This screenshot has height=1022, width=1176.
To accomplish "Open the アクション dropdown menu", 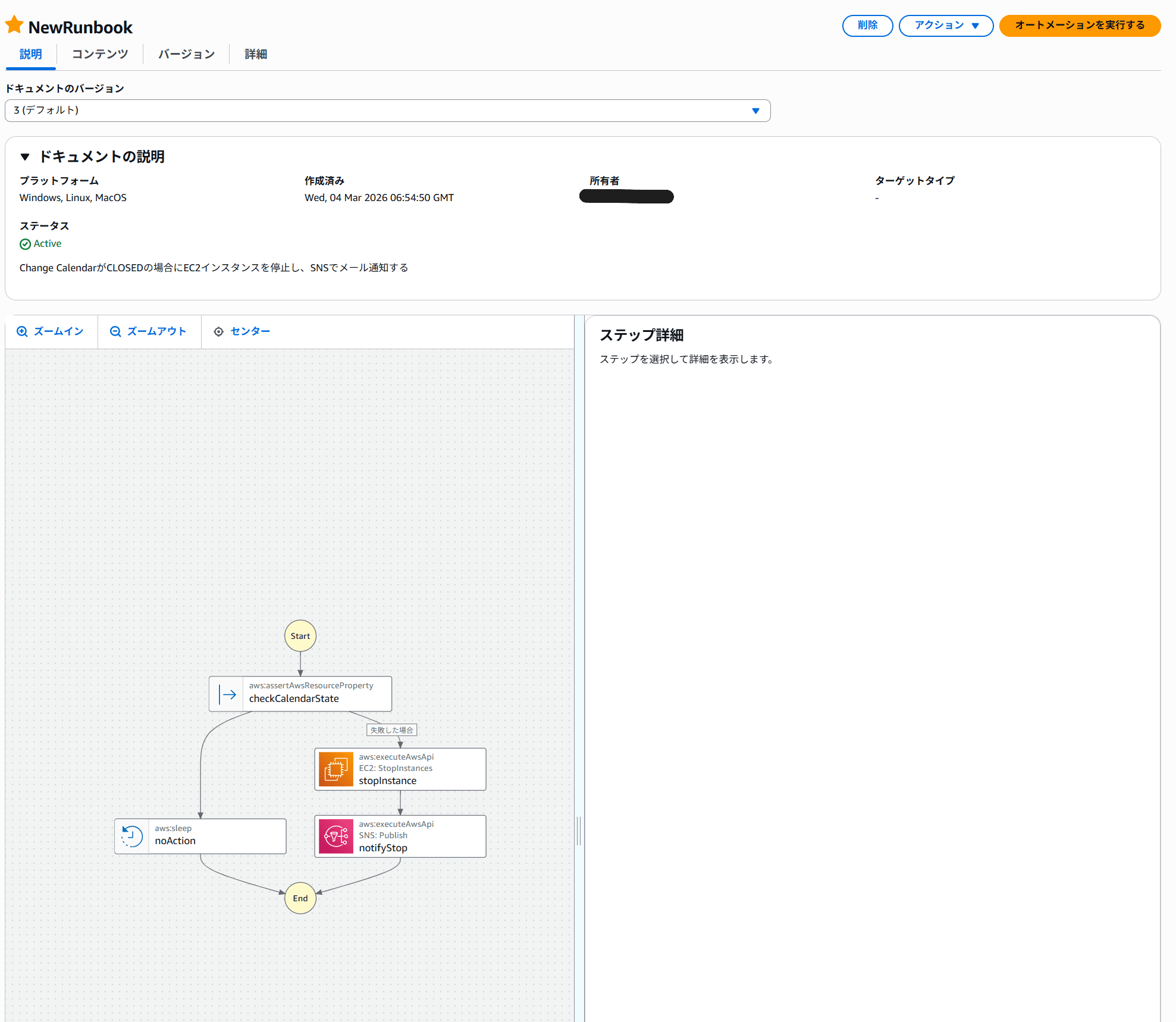I will [x=946, y=26].
